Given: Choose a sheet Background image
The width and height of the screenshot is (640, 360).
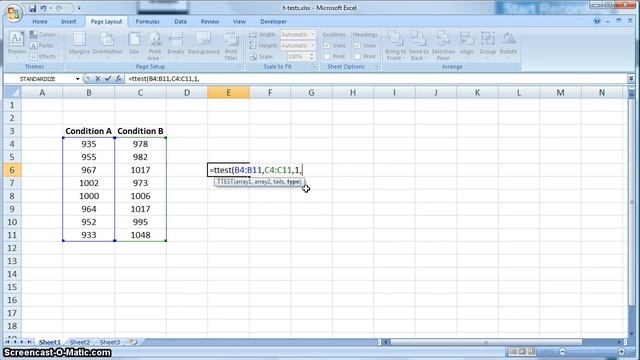Looking at the screenshot, I should (203, 44).
